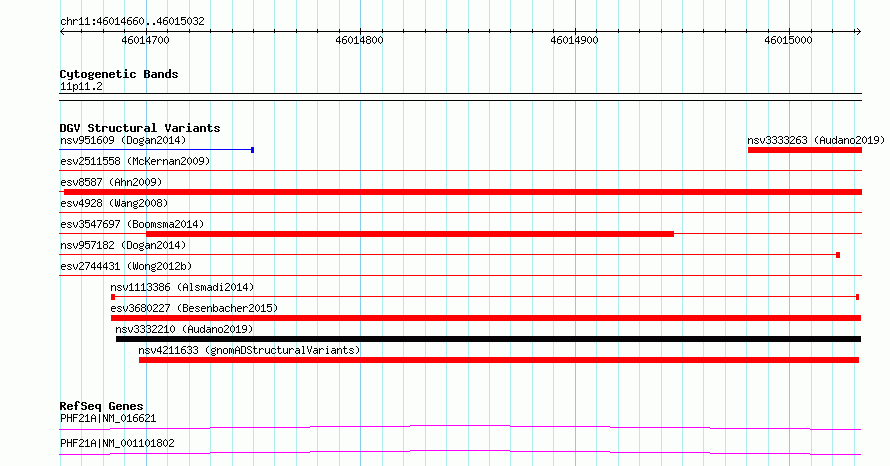Viewport: 890px width, 466px height.
Task: Open PHF21A|NM_001101802 gene label
Action: coord(117,443)
